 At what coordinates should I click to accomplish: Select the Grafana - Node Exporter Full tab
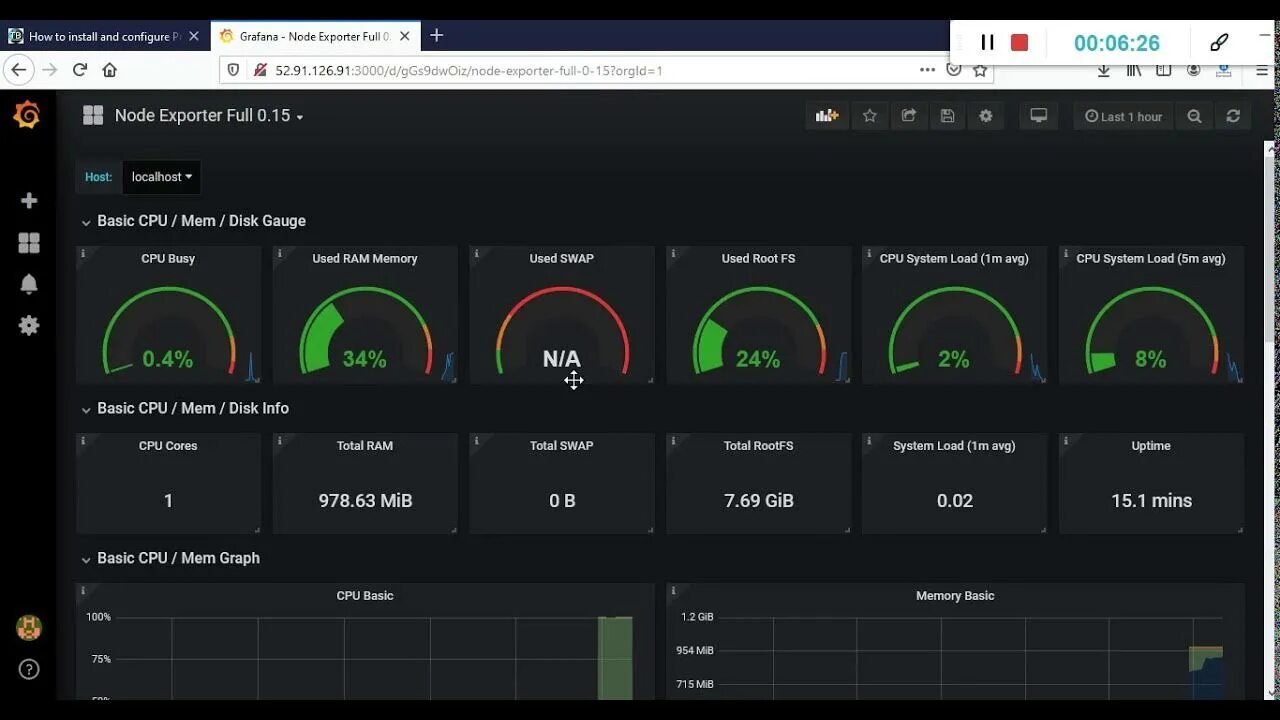(314, 36)
